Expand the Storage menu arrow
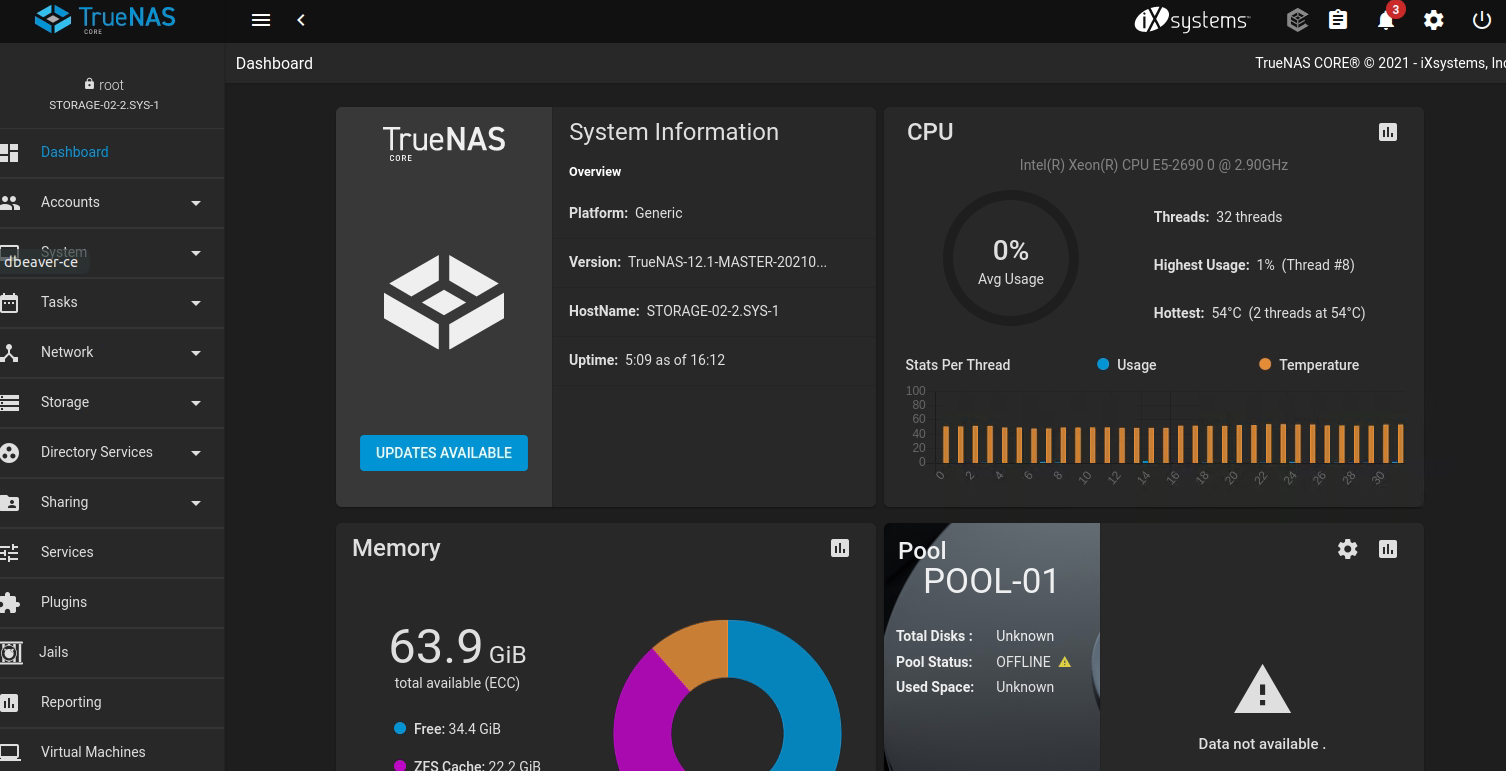The width and height of the screenshot is (1506, 771). 196,403
